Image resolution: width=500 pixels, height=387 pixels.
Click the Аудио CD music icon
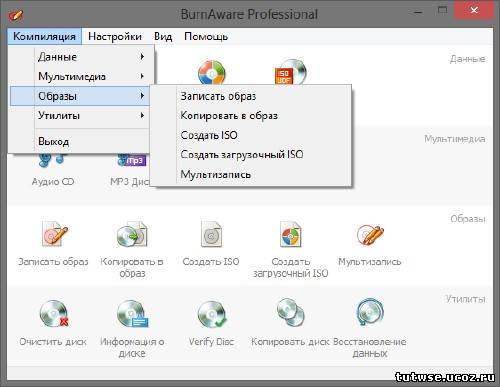pyautogui.click(x=52, y=159)
